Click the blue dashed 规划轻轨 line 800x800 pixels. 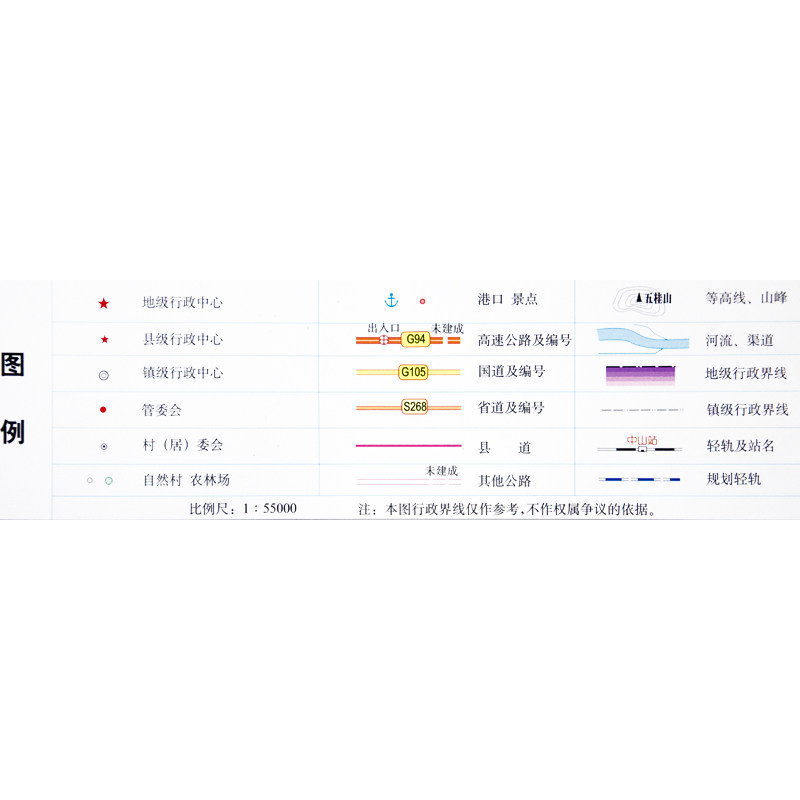coord(639,480)
